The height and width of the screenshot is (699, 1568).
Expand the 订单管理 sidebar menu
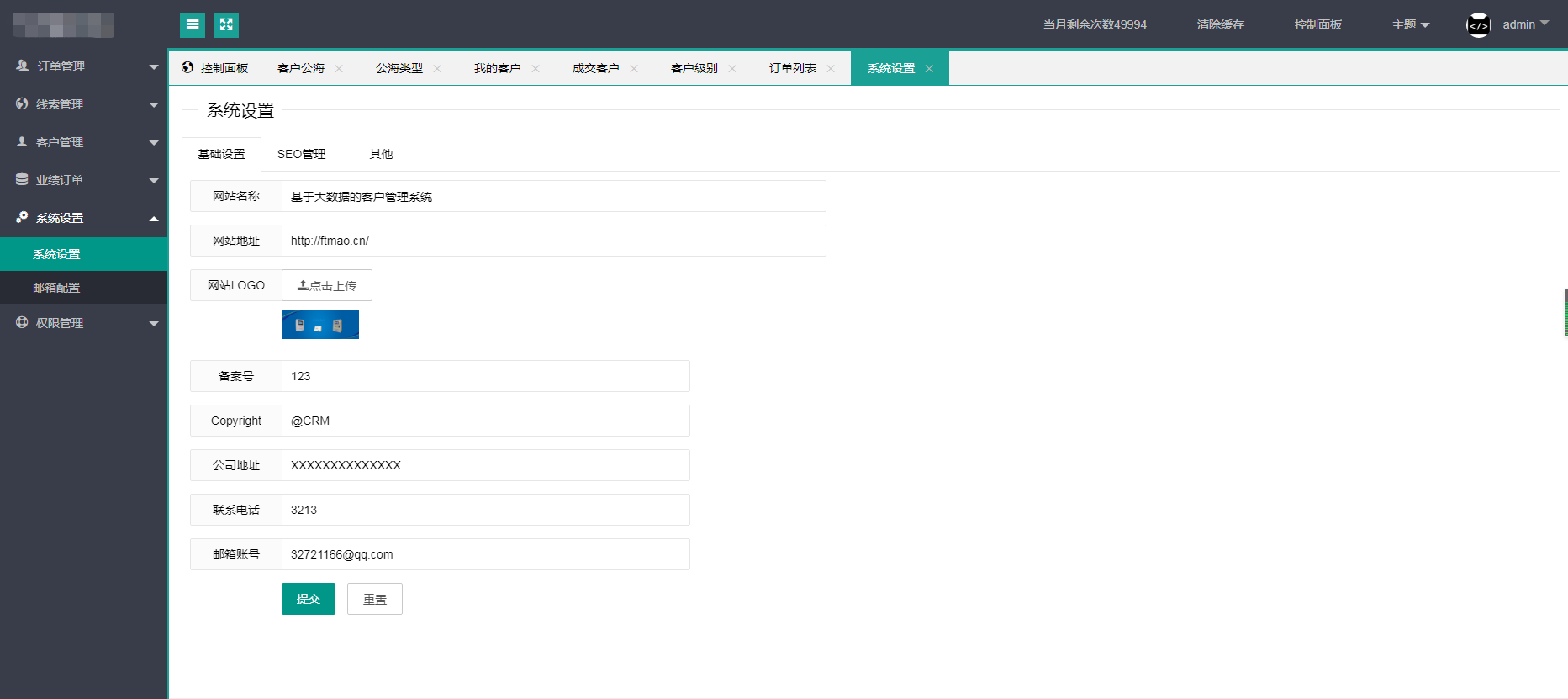click(x=84, y=66)
